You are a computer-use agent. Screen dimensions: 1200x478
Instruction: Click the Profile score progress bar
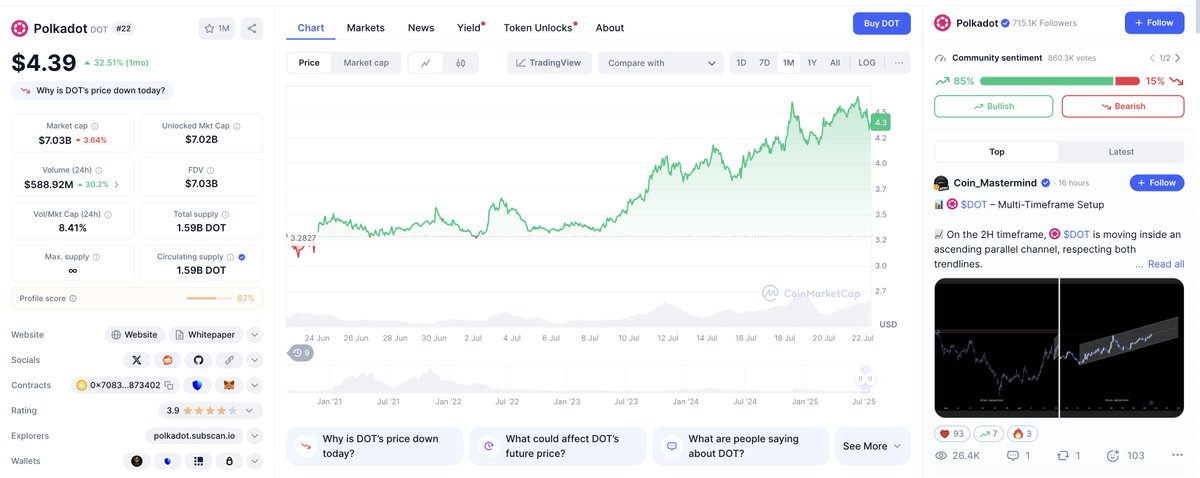(x=209, y=298)
